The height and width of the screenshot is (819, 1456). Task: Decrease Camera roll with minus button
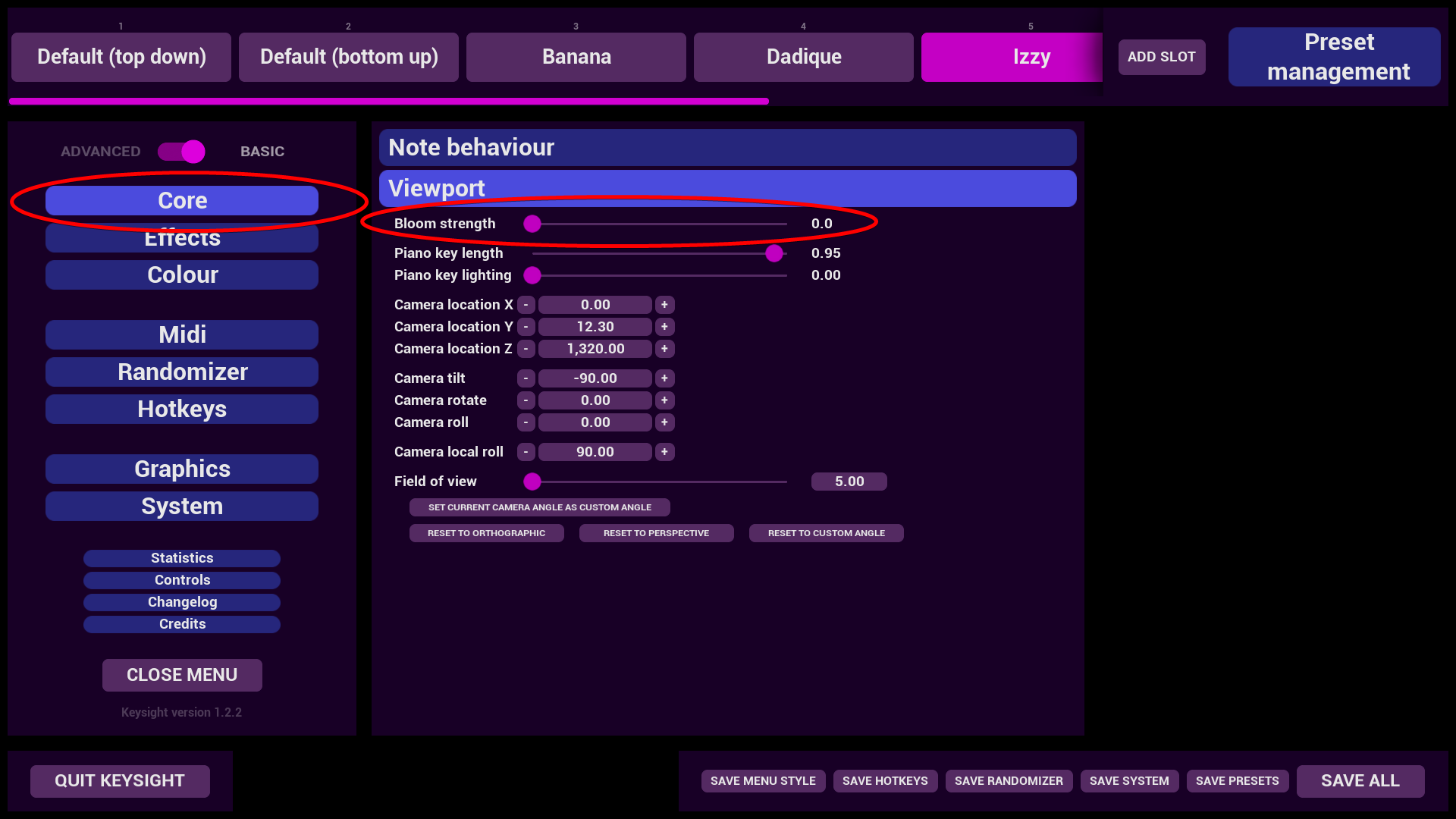point(526,422)
